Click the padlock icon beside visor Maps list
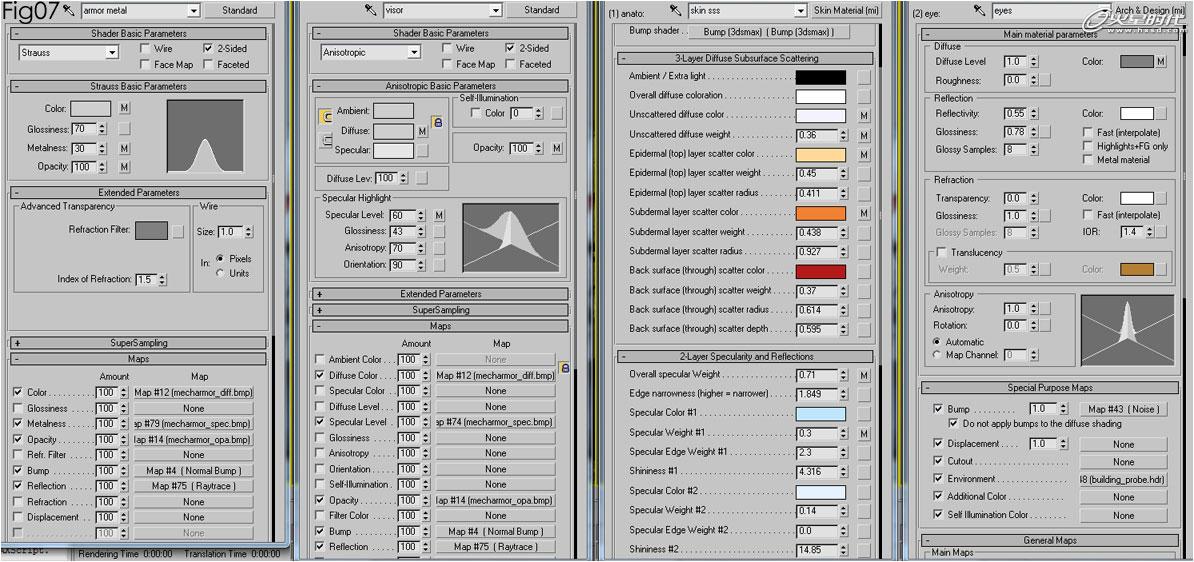Image resolution: width=1194 pixels, height=562 pixels. [564, 368]
